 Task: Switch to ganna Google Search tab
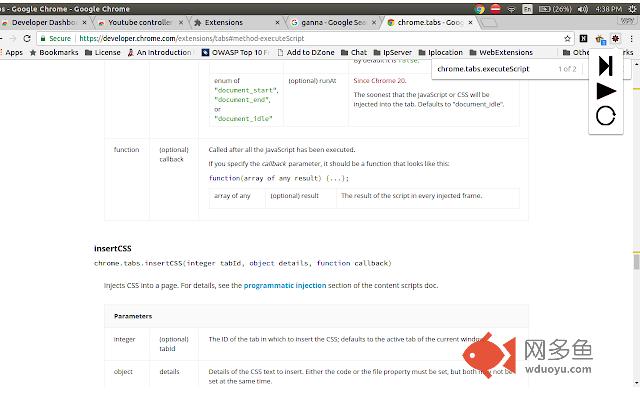tap(333, 22)
